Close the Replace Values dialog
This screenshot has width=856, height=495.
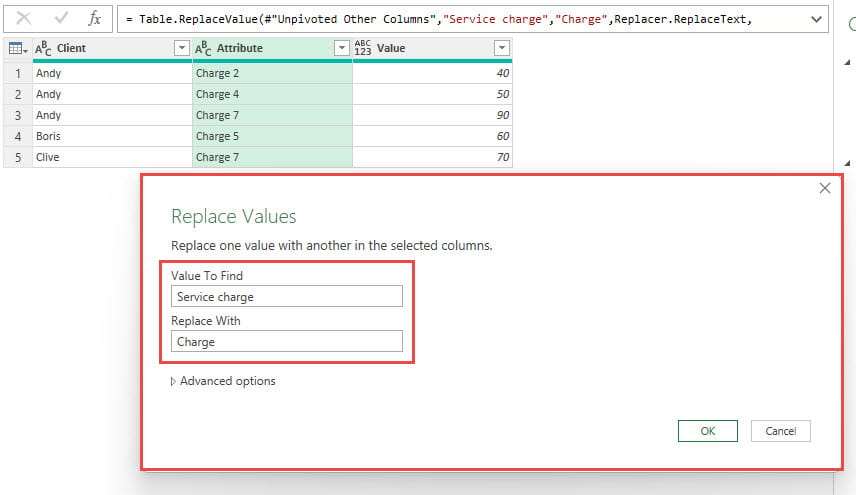click(825, 188)
